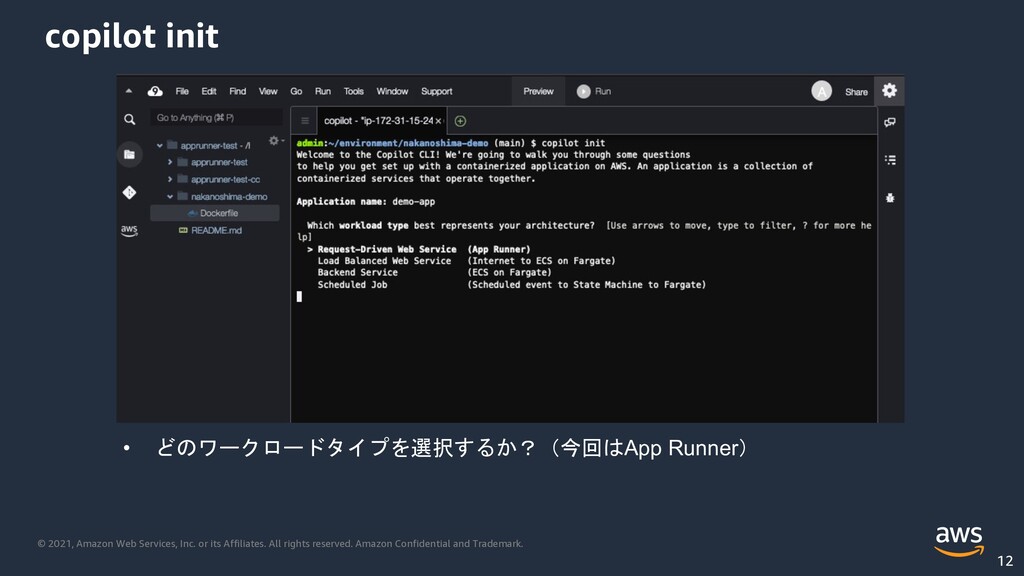Click the user avatar A

click(x=822, y=91)
